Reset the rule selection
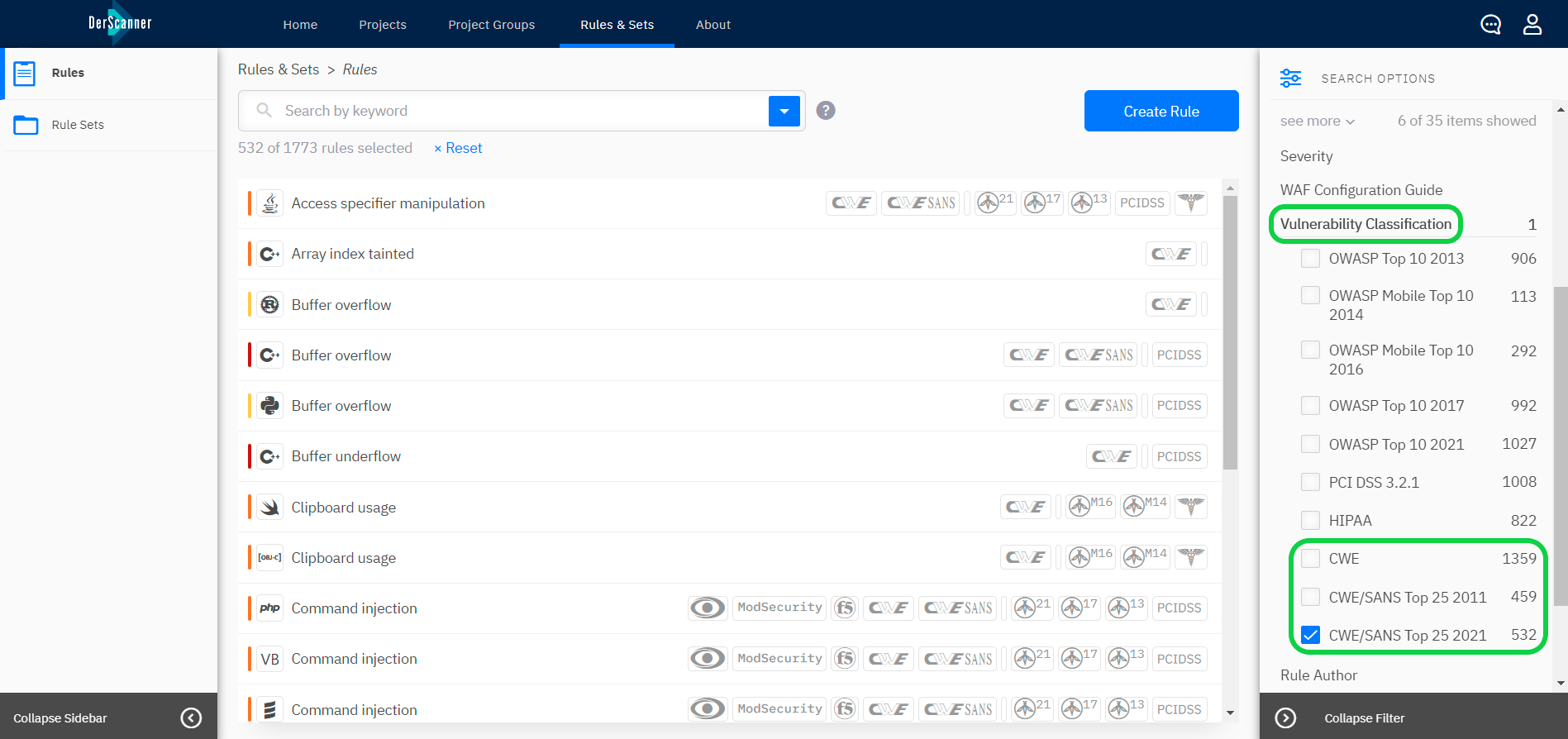 [458, 148]
